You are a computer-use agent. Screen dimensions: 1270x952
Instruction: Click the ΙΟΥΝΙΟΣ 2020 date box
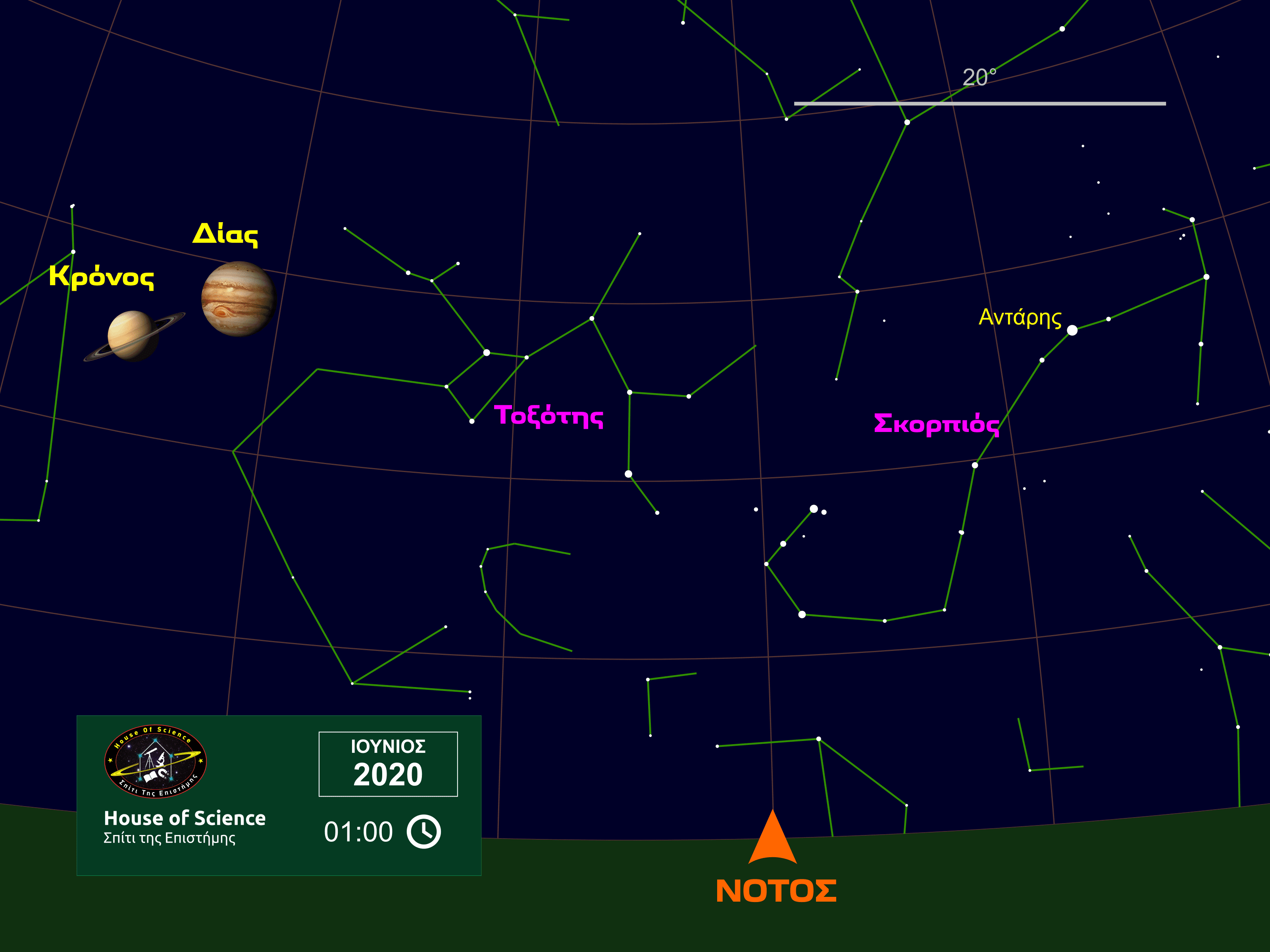[388, 764]
